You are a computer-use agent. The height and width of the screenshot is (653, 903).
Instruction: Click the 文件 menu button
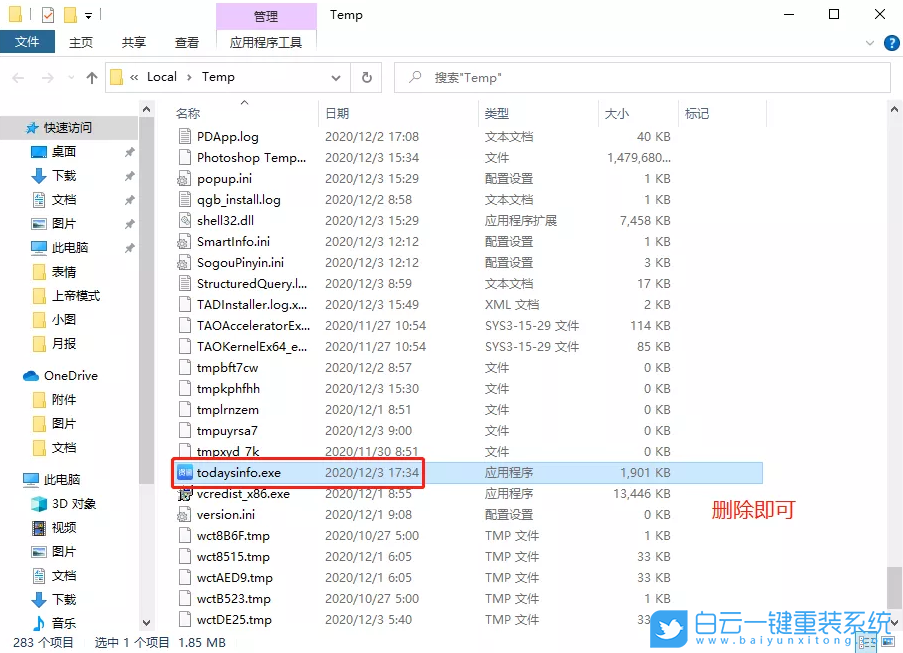click(27, 42)
